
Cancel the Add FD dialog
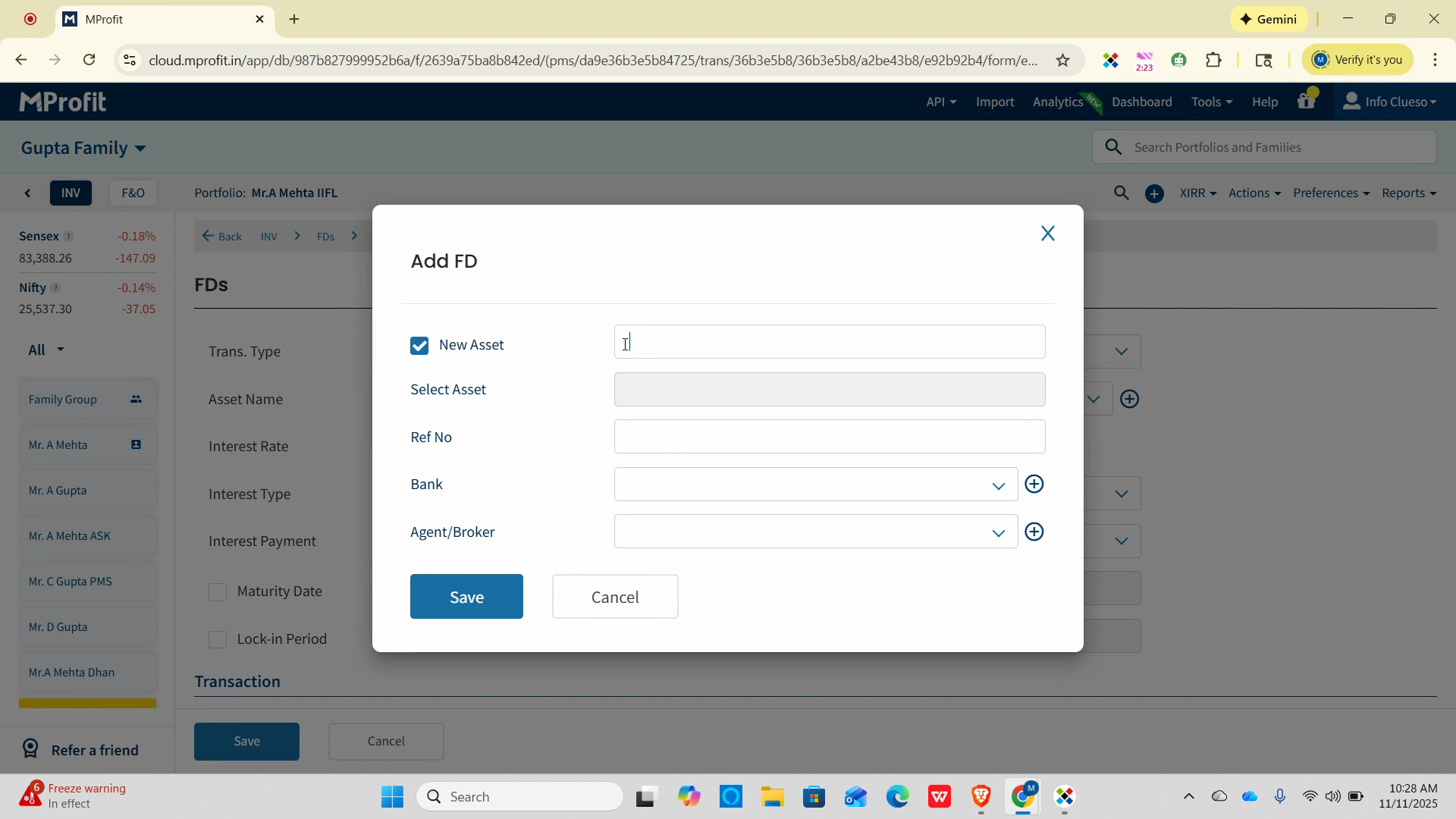614,597
